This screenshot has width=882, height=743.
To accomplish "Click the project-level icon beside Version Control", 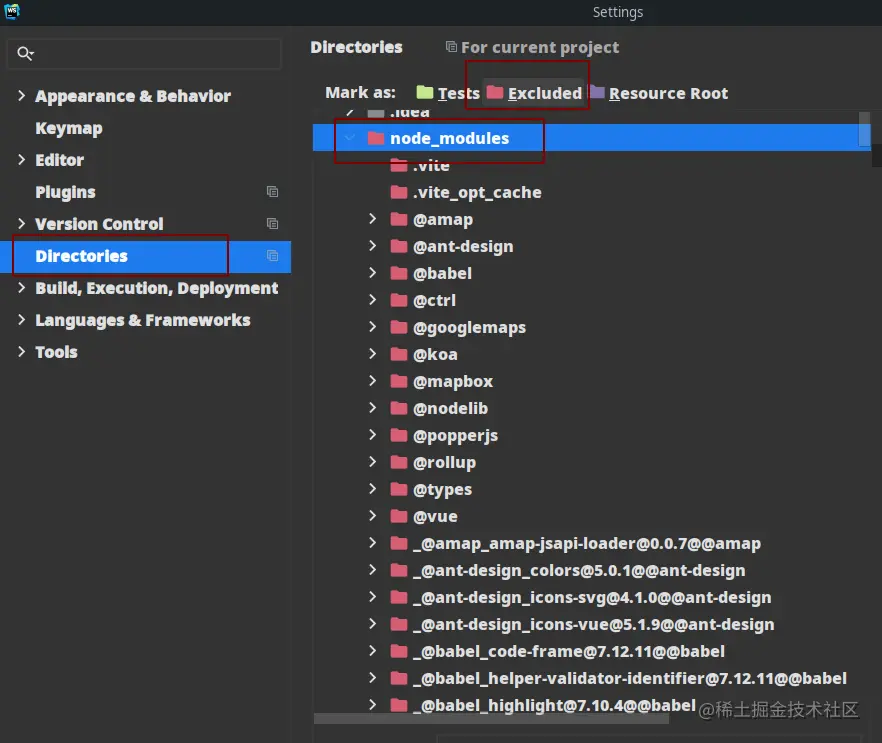I will click(x=272, y=224).
